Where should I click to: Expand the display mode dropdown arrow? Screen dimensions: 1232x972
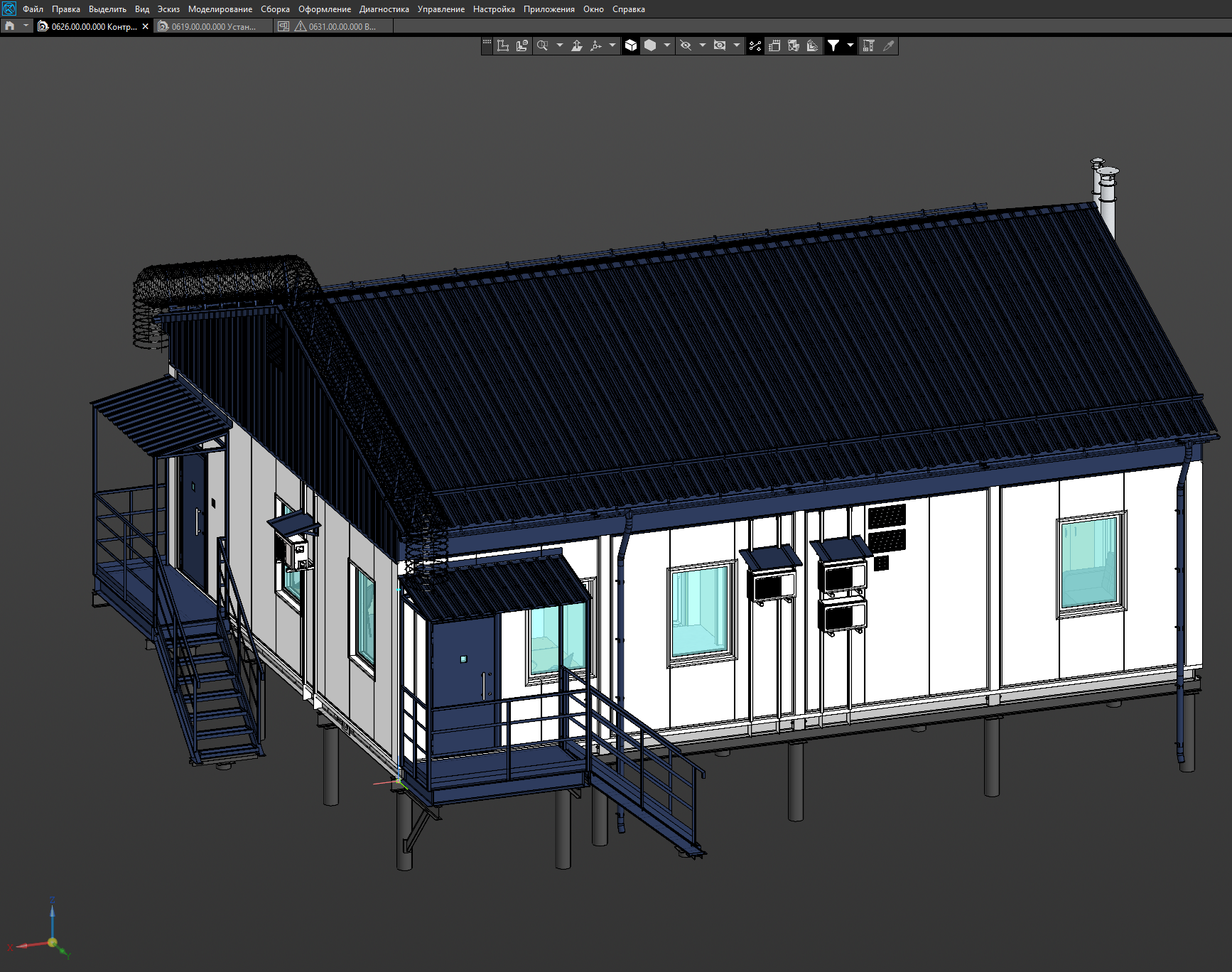click(x=666, y=46)
